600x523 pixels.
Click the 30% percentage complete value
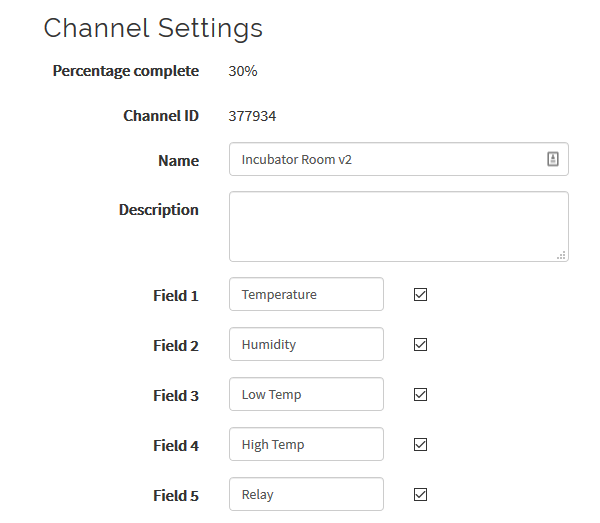pyautogui.click(x=243, y=71)
